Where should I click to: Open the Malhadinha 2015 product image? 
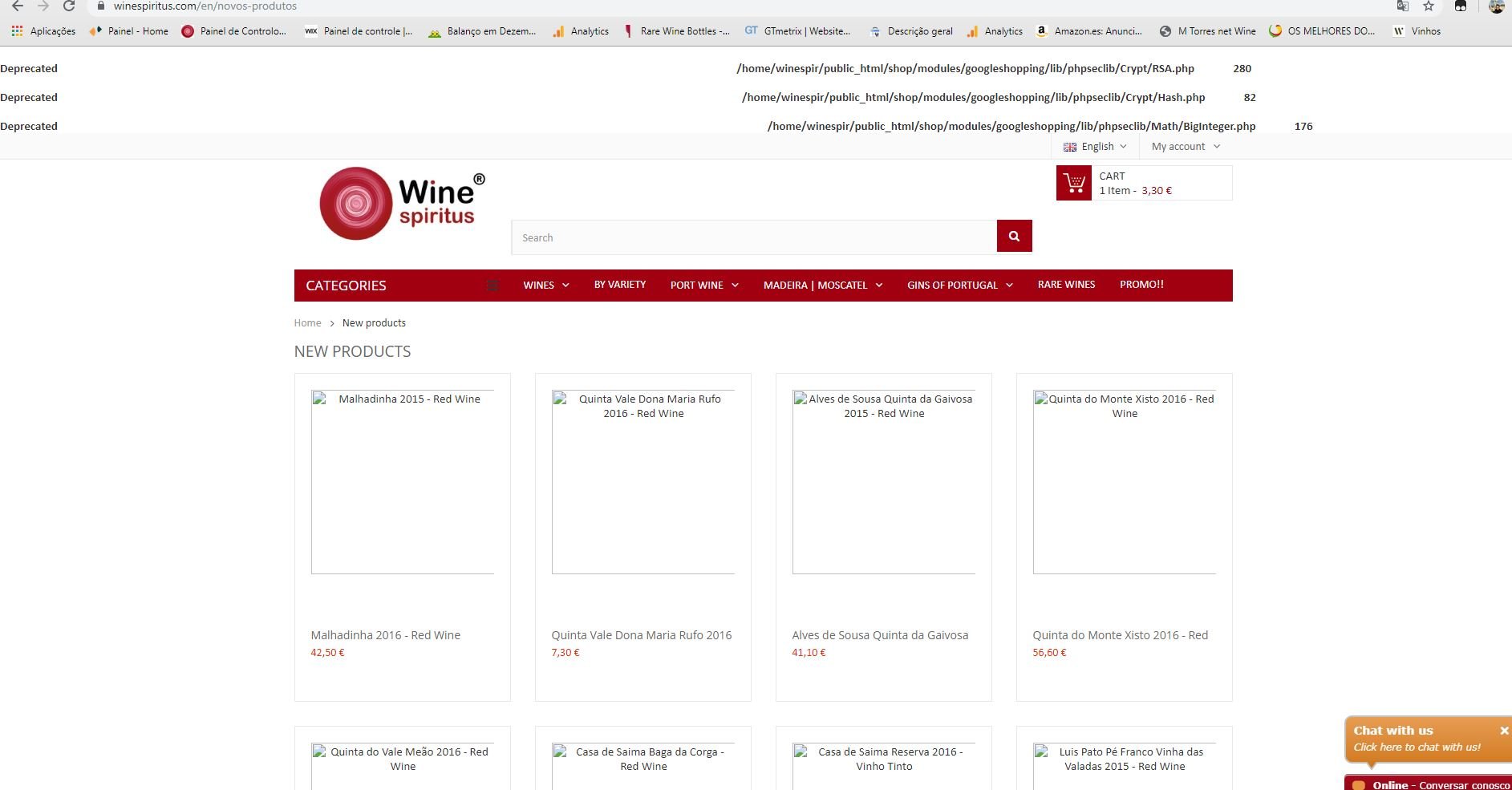[403, 482]
